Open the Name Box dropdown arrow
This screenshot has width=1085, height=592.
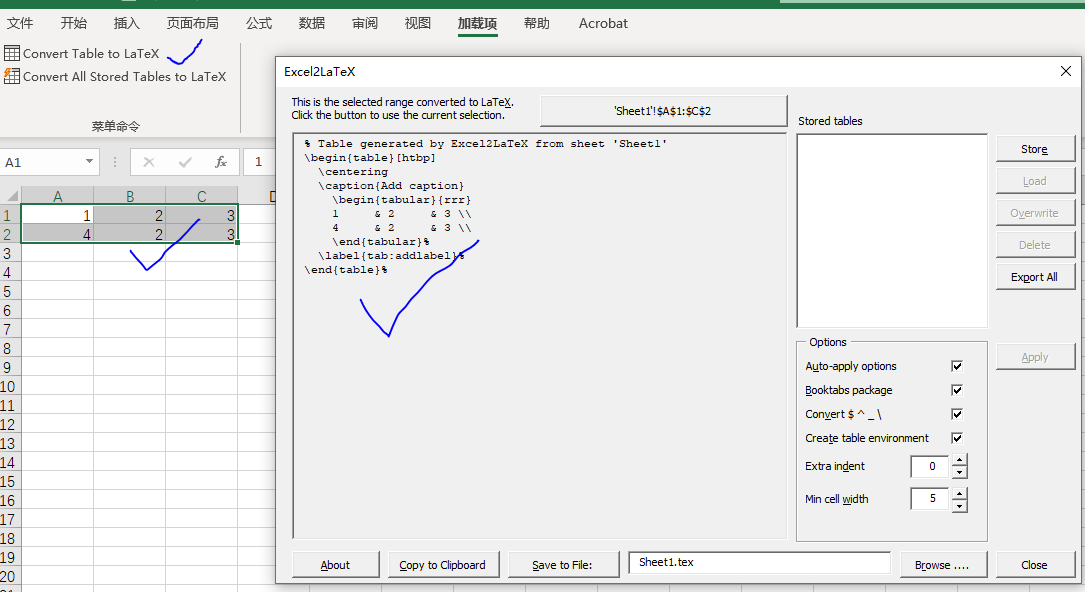point(88,161)
